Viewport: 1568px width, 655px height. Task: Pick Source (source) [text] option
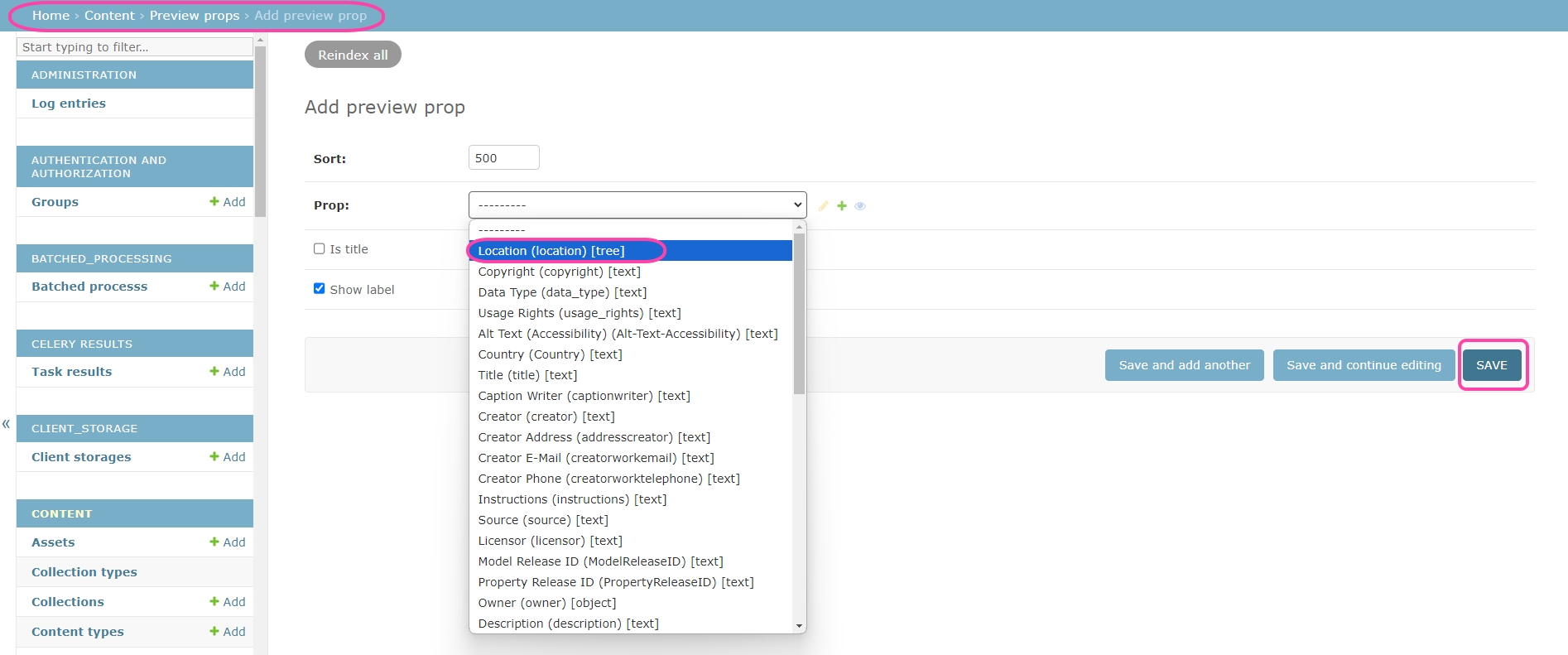pos(631,520)
